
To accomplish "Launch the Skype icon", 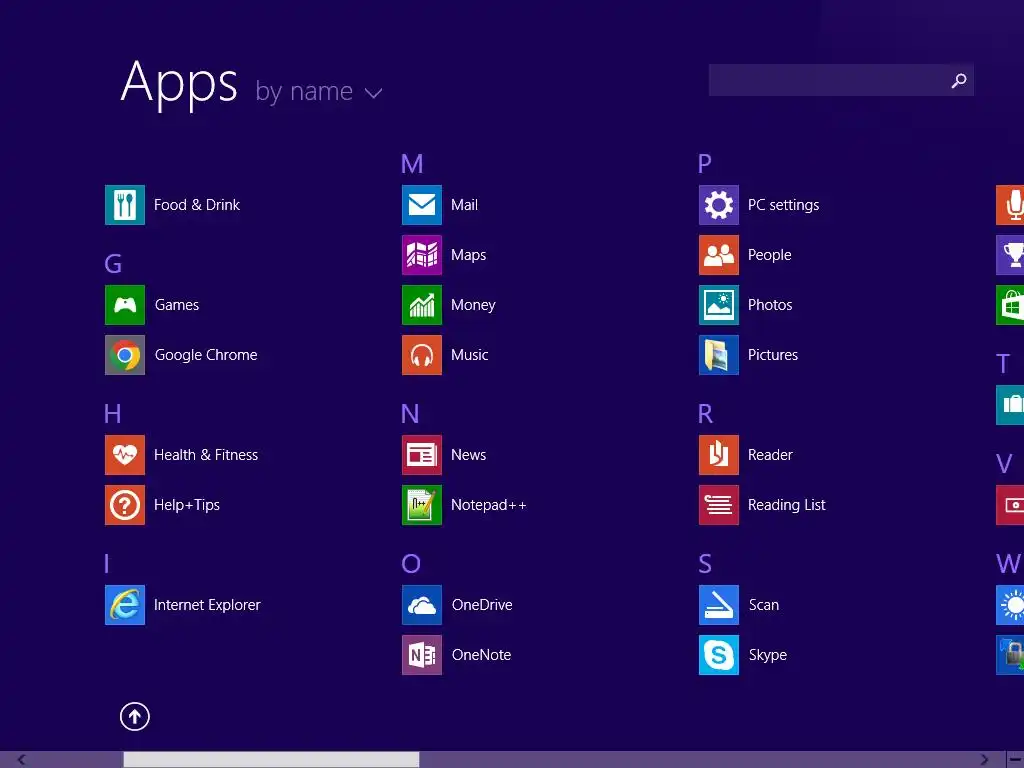I will [719, 655].
